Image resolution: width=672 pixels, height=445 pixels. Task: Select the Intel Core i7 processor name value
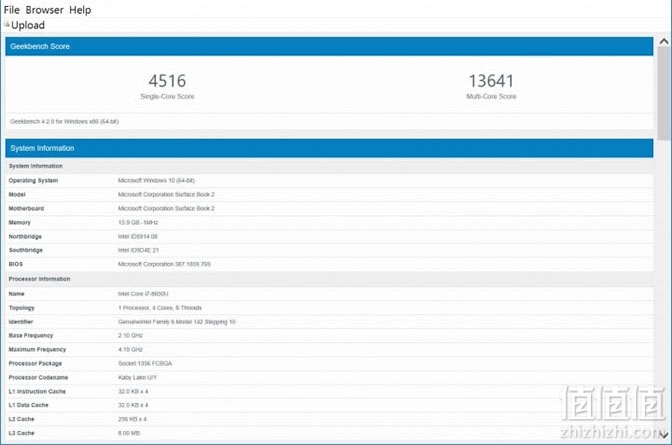pyautogui.click(x=143, y=294)
